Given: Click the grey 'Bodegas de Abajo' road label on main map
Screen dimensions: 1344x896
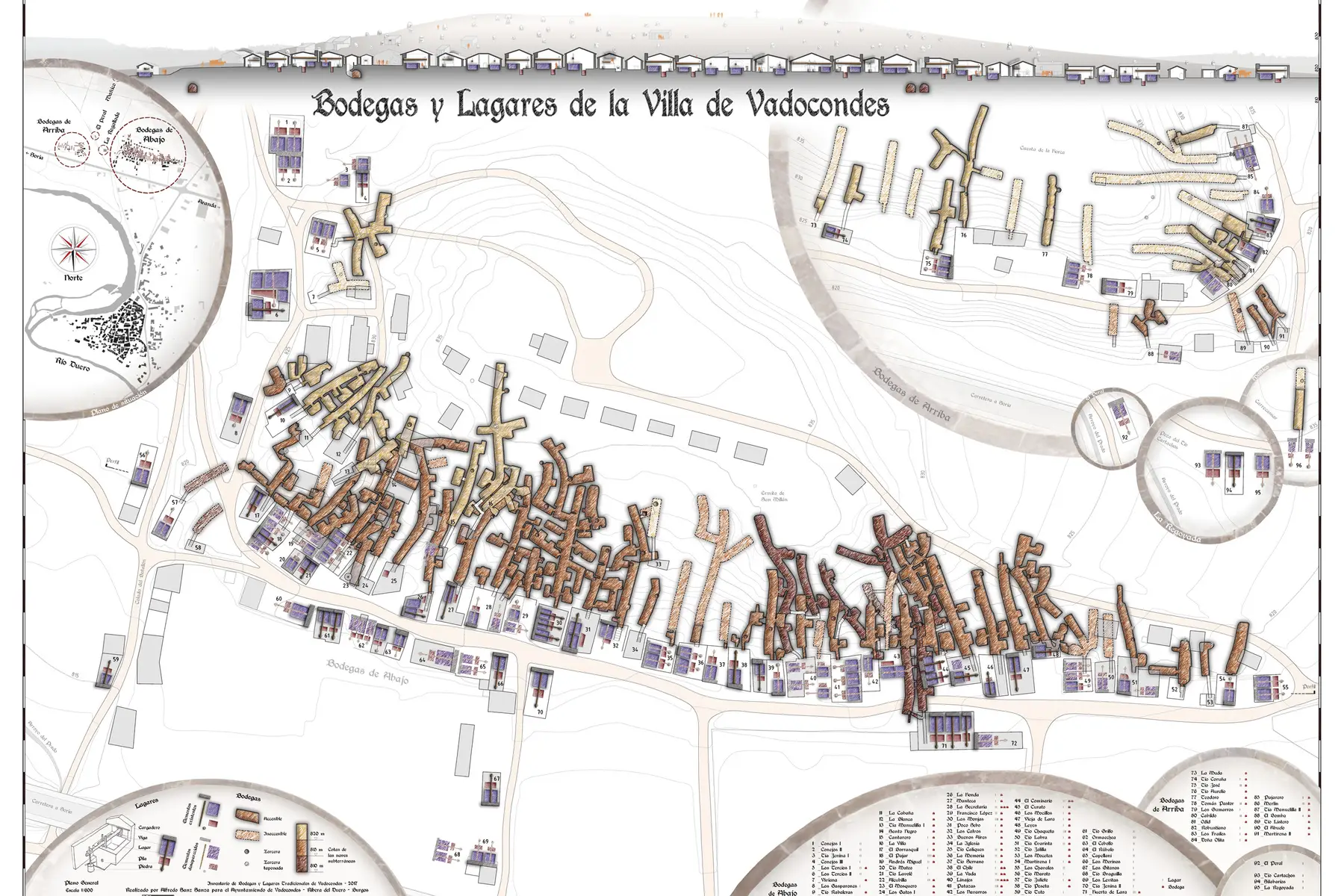Looking at the screenshot, I should pyautogui.click(x=367, y=671).
